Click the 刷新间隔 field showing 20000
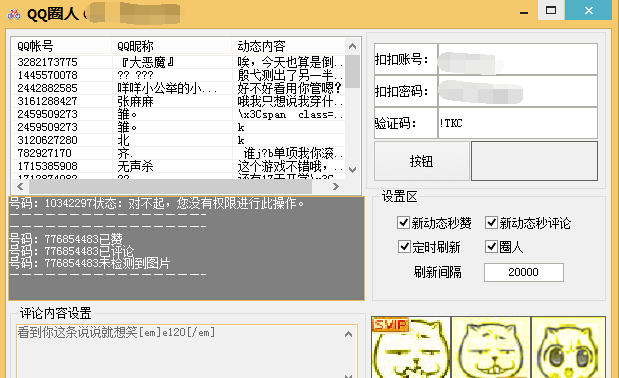 [523, 272]
